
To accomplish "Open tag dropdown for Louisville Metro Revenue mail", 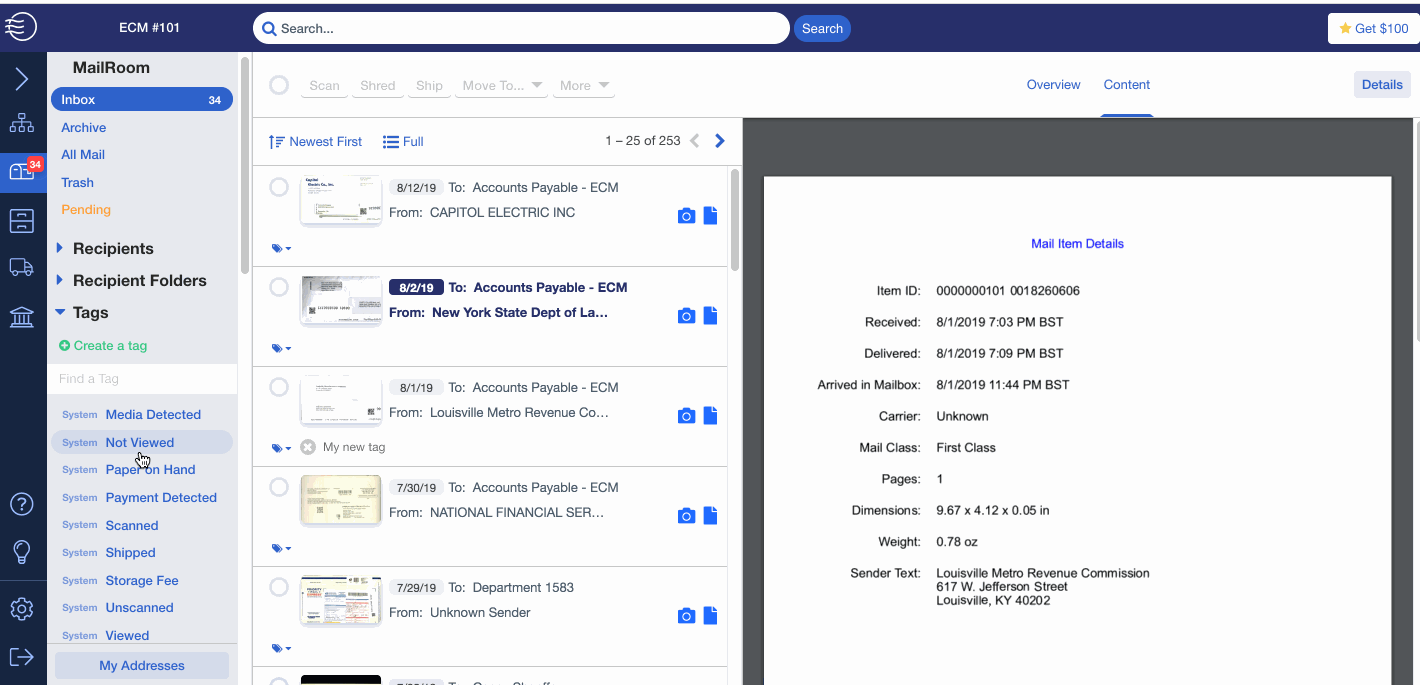I will pyautogui.click(x=281, y=448).
